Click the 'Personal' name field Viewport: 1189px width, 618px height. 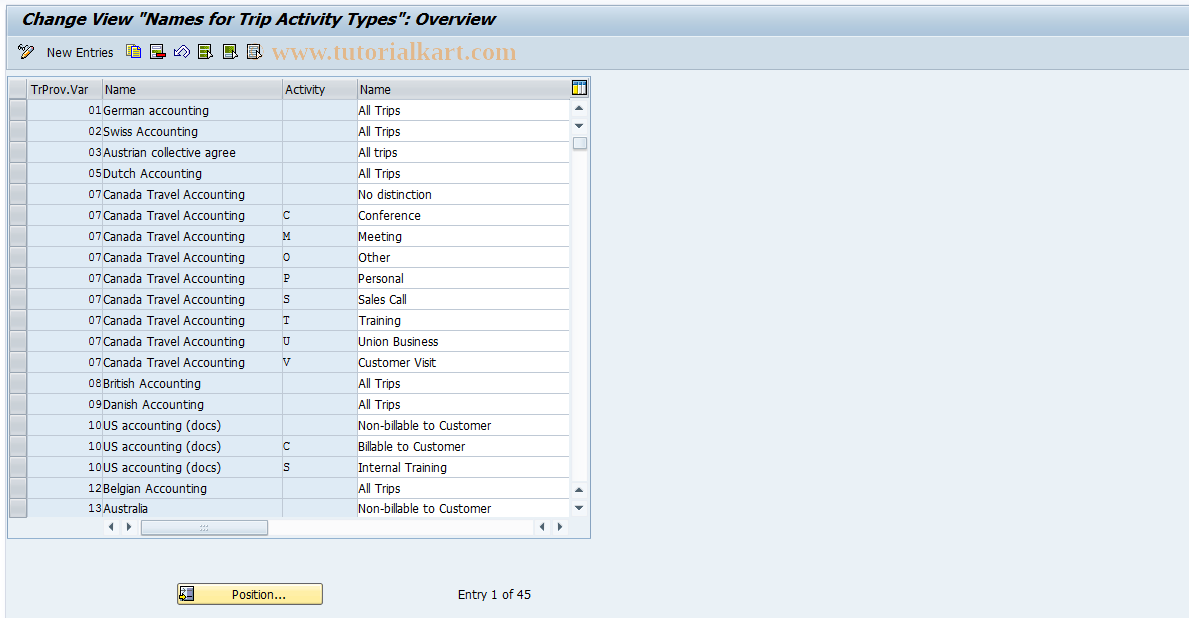(463, 278)
